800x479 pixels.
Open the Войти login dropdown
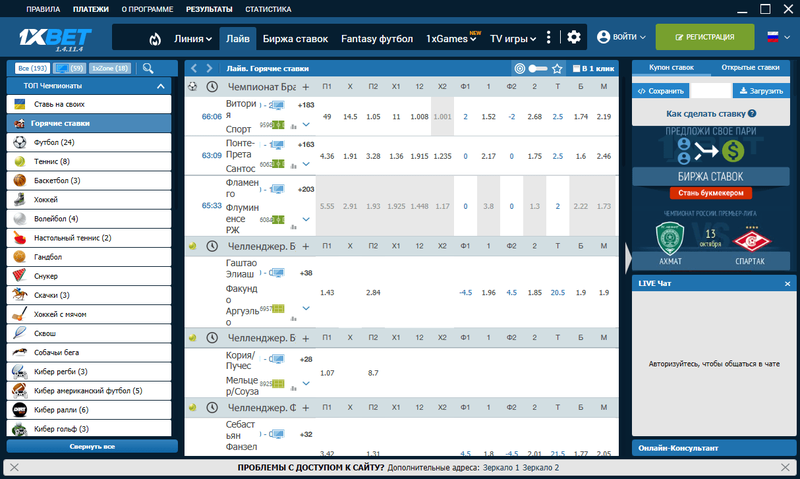(x=621, y=37)
